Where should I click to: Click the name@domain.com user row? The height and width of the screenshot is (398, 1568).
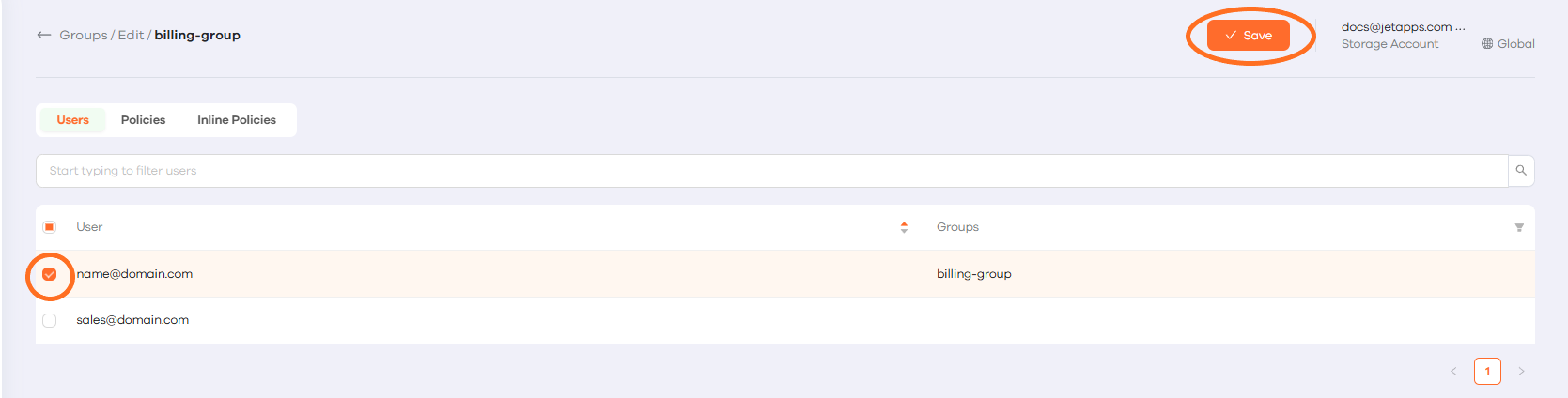(470, 274)
